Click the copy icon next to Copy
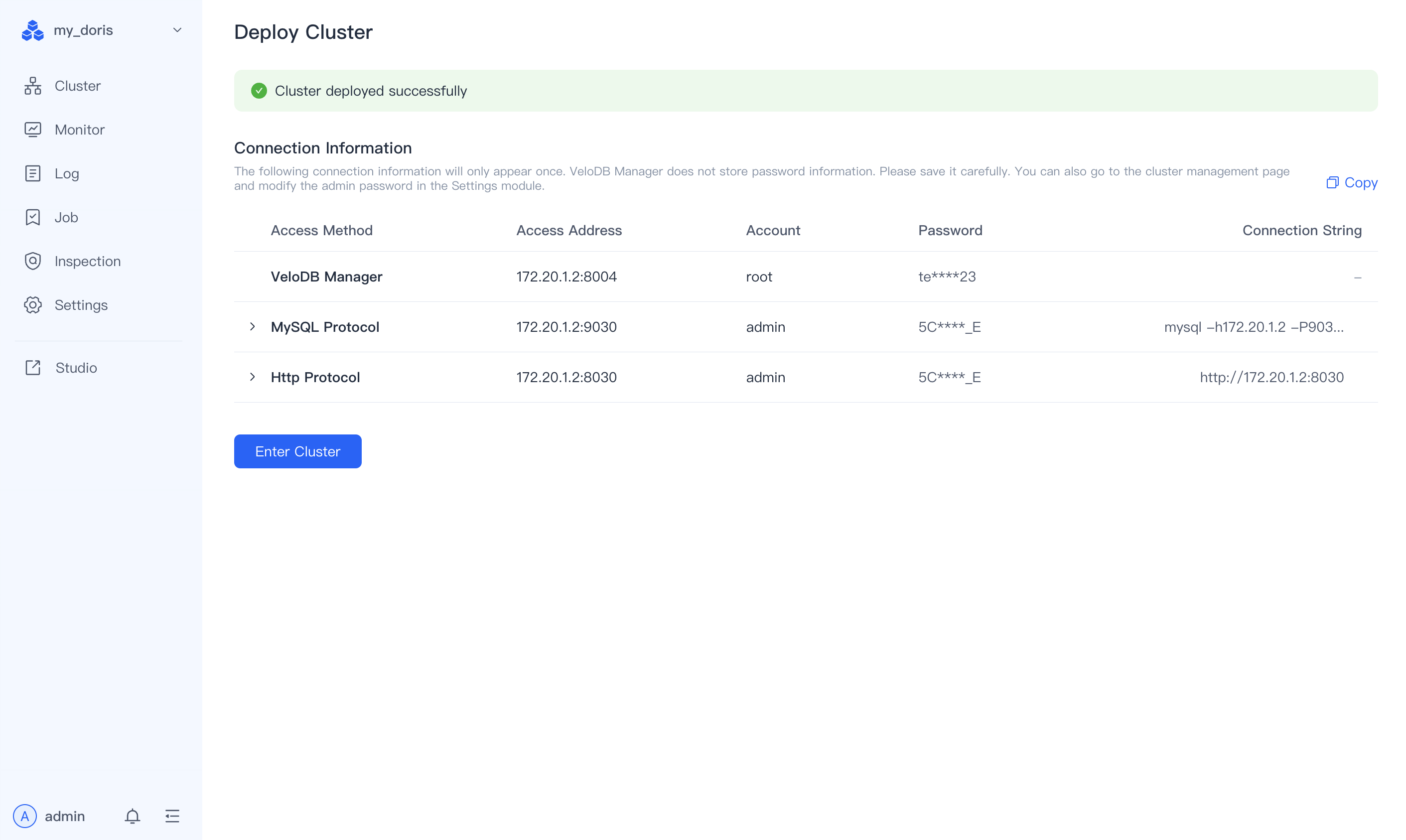This screenshot has width=1406, height=840. click(1332, 182)
